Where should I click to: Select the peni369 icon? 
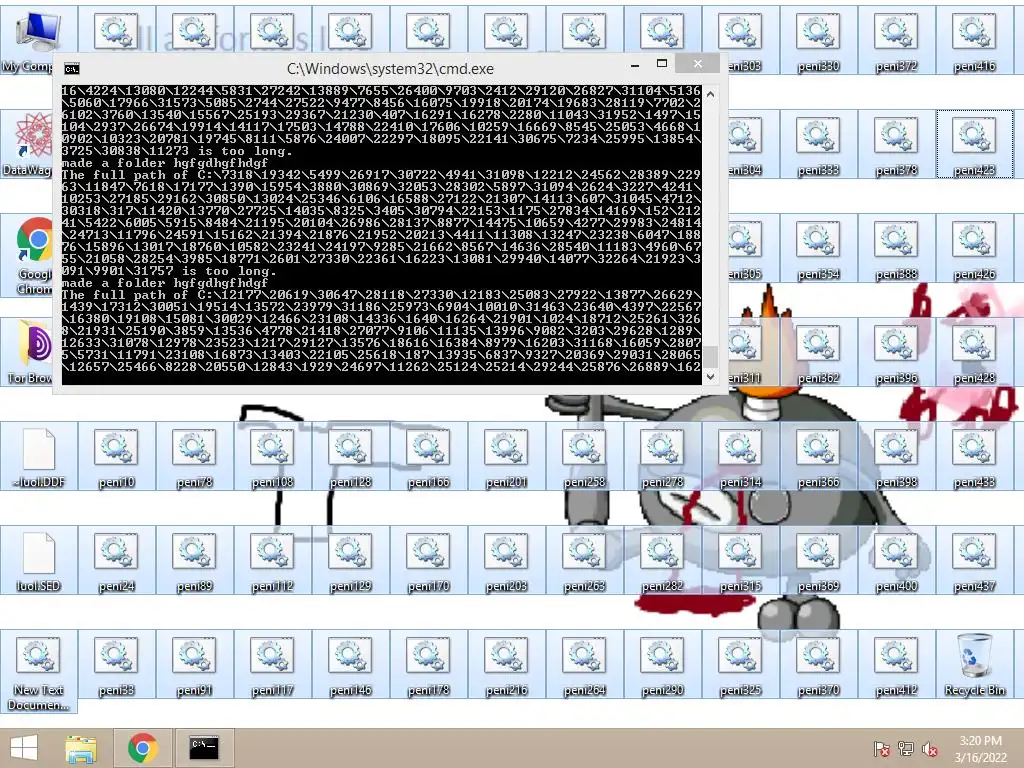818,562
